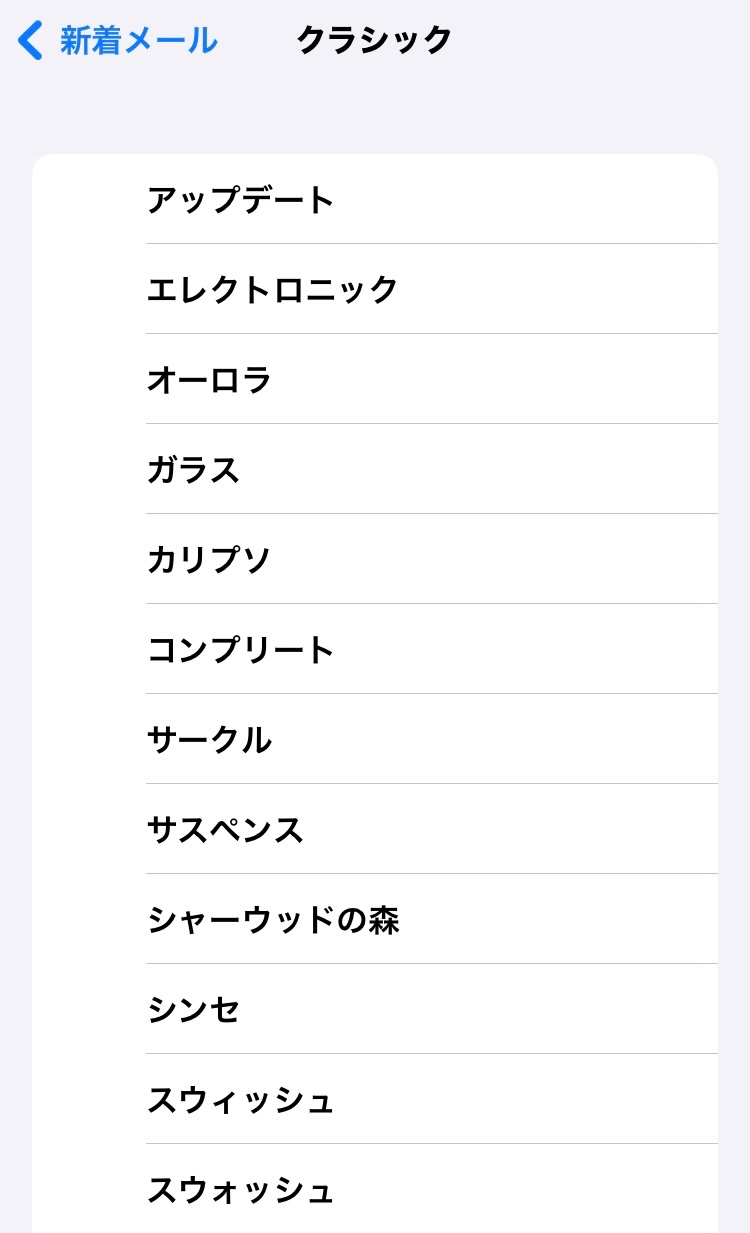Tap the checkmark area beside コンプリート

tap(90, 650)
